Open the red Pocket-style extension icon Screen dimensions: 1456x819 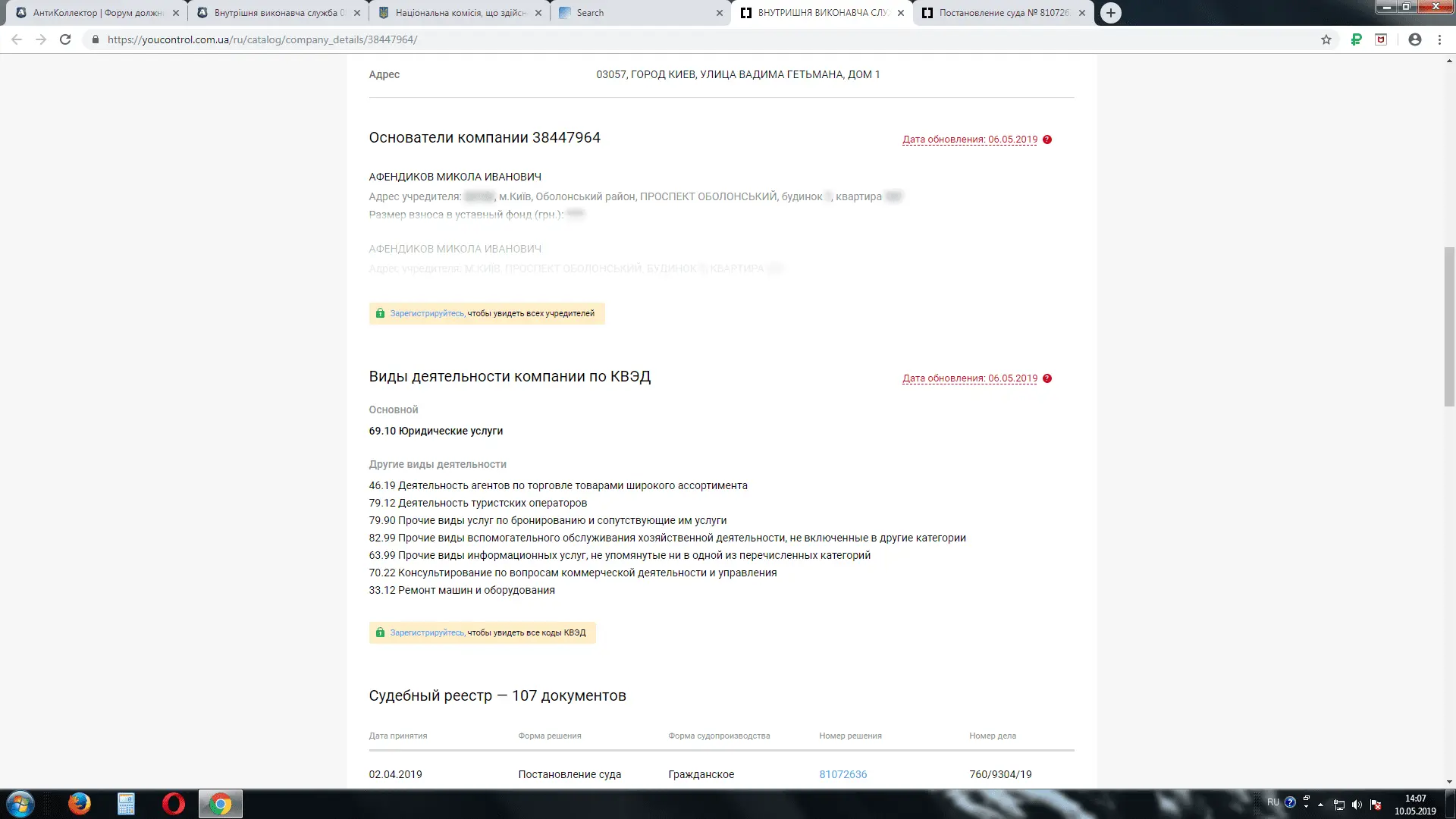click(x=1381, y=39)
